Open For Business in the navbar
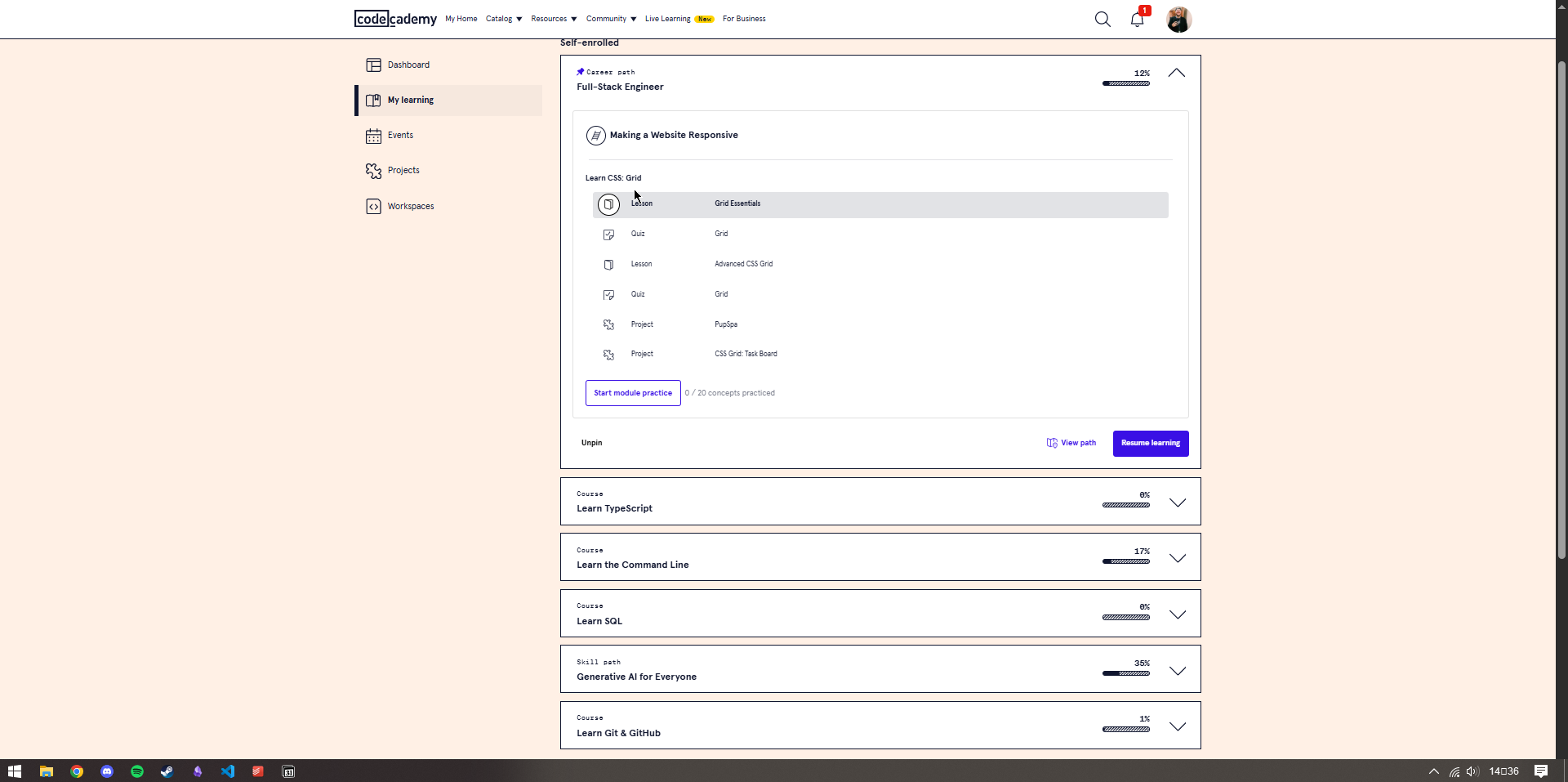The width and height of the screenshot is (1568, 782). point(744,19)
